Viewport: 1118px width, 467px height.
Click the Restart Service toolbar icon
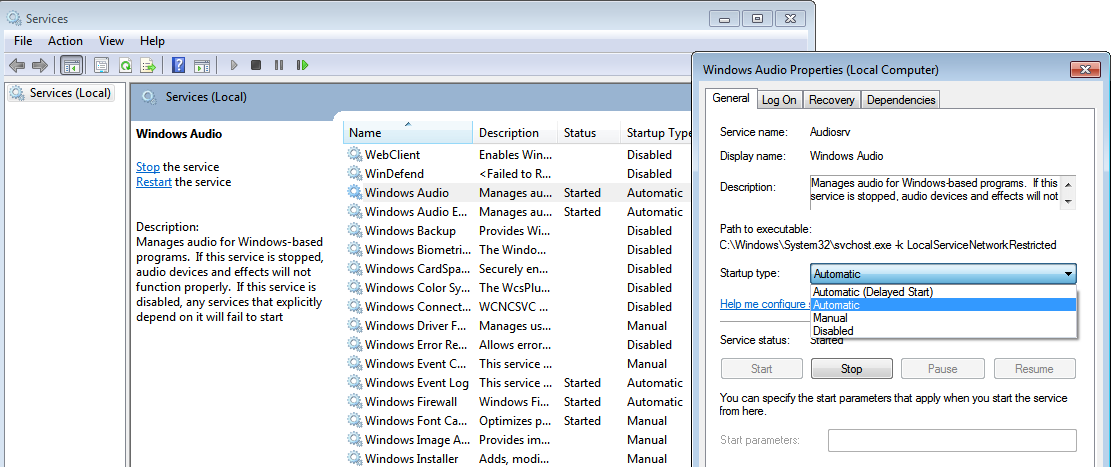pyautogui.click(x=302, y=66)
